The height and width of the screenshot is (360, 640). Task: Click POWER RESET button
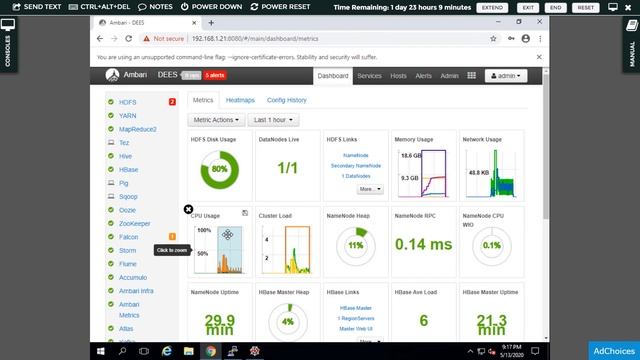click(280, 7)
